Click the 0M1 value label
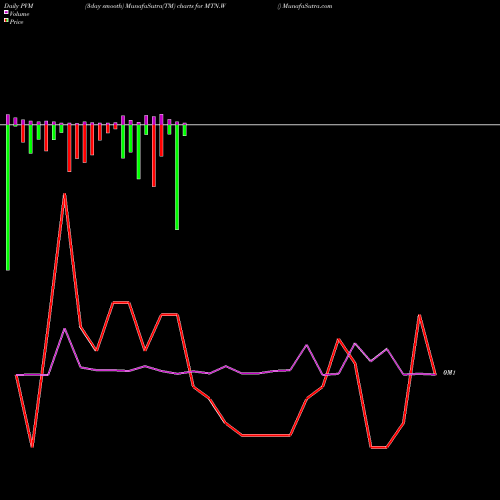The image size is (500, 500). click(449, 373)
